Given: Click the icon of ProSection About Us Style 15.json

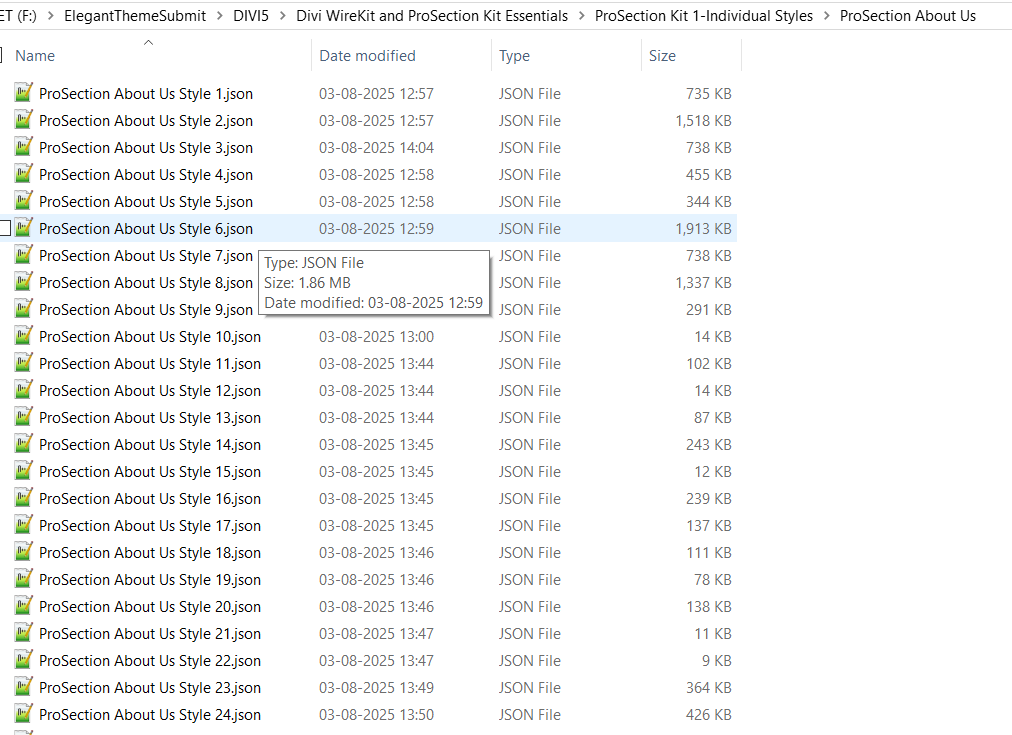Looking at the screenshot, I should (23, 471).
